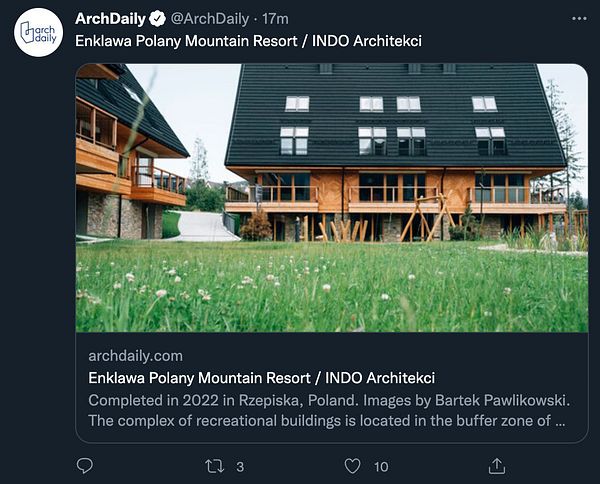Open the ArchDaily display name

[110, 18]
